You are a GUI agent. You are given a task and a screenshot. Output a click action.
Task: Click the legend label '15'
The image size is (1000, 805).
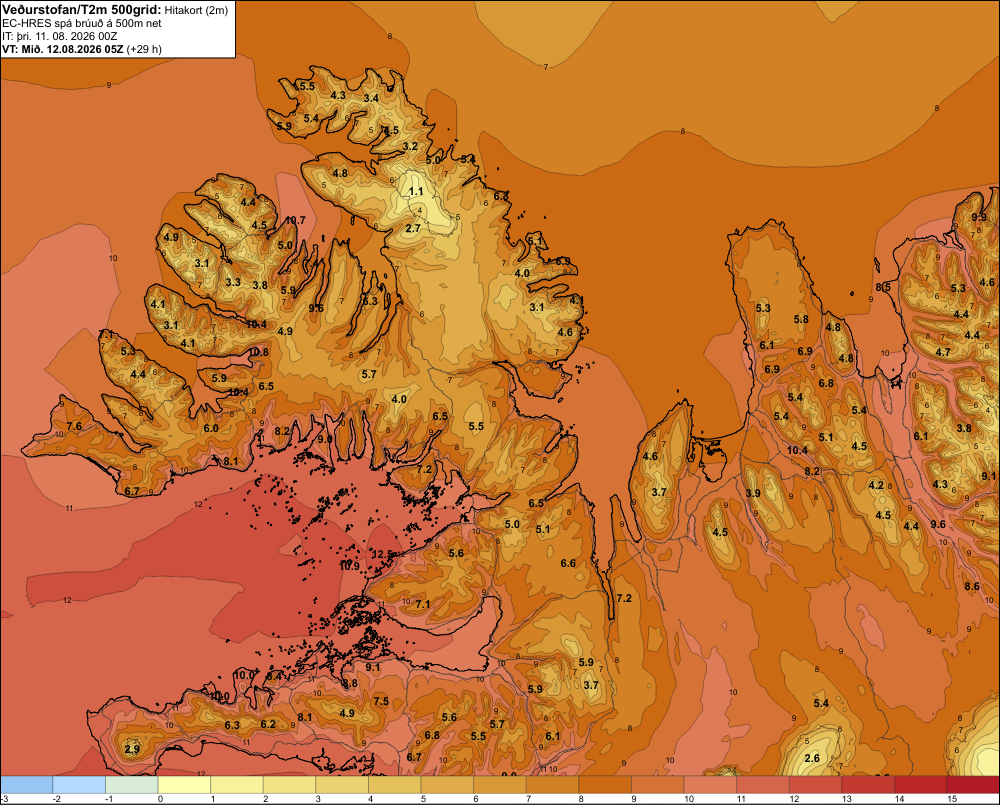point(952,799)
